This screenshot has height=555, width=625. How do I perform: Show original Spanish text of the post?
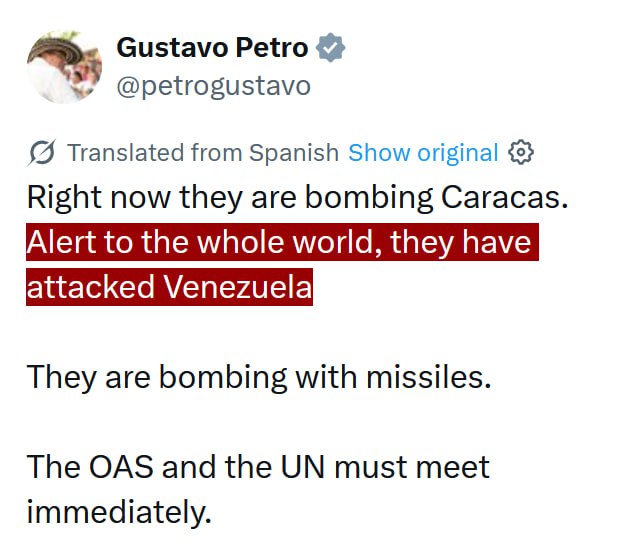[x=422, y=153]
